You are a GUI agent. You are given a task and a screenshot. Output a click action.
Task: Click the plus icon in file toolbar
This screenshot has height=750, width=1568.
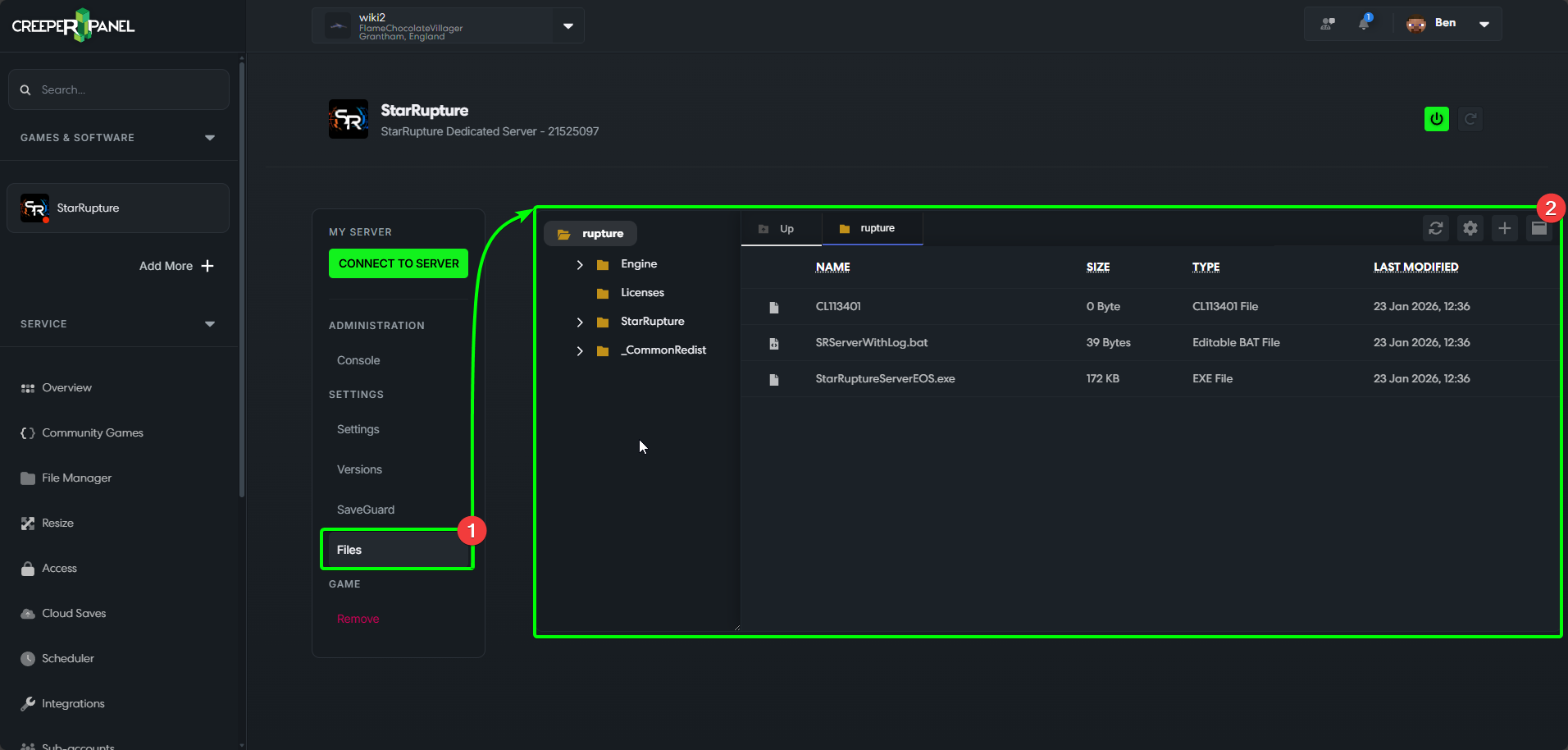[x=1504, y=228]
